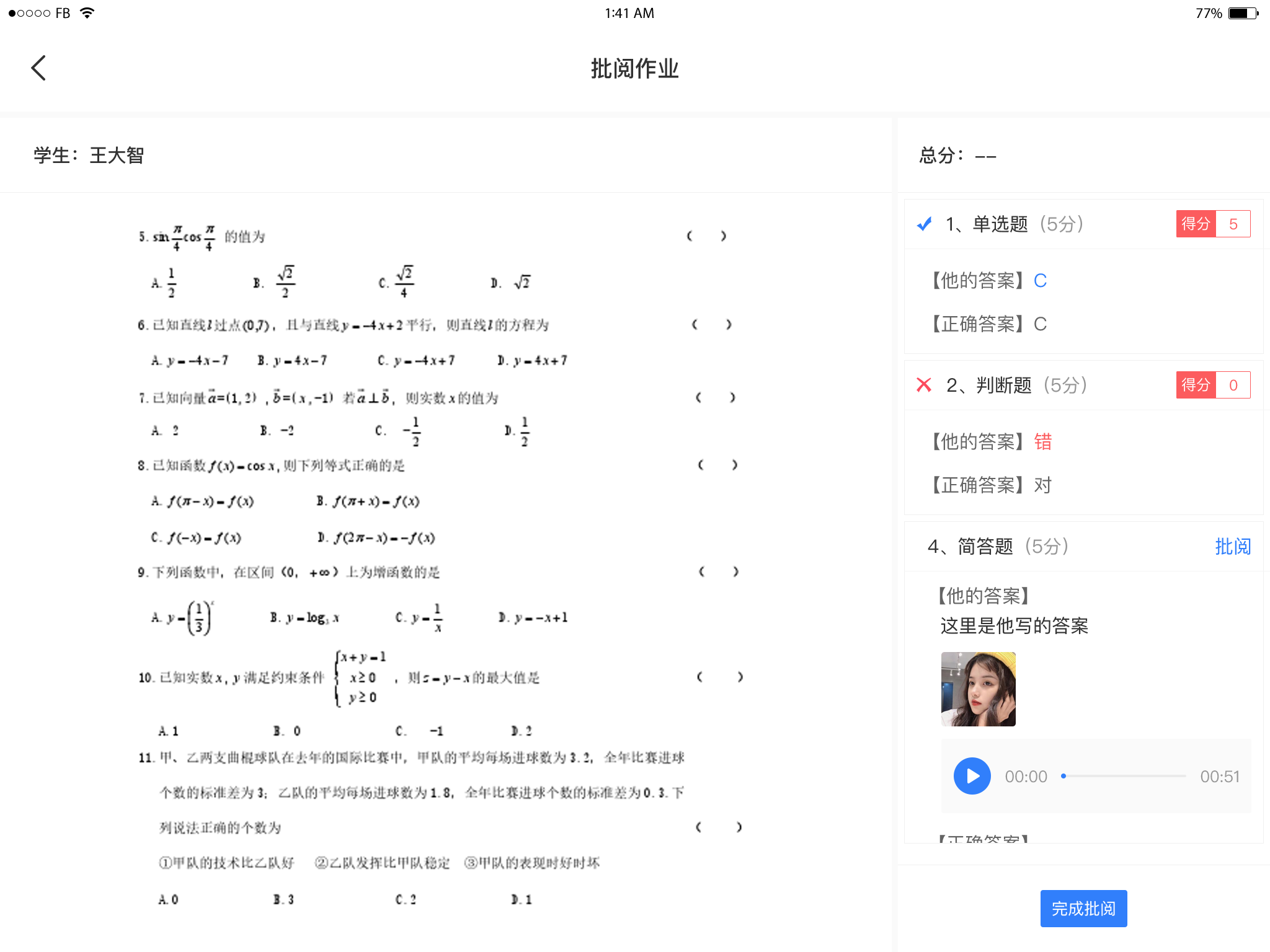
Task: Click the 批阅作业 page title
Action: 635,69
